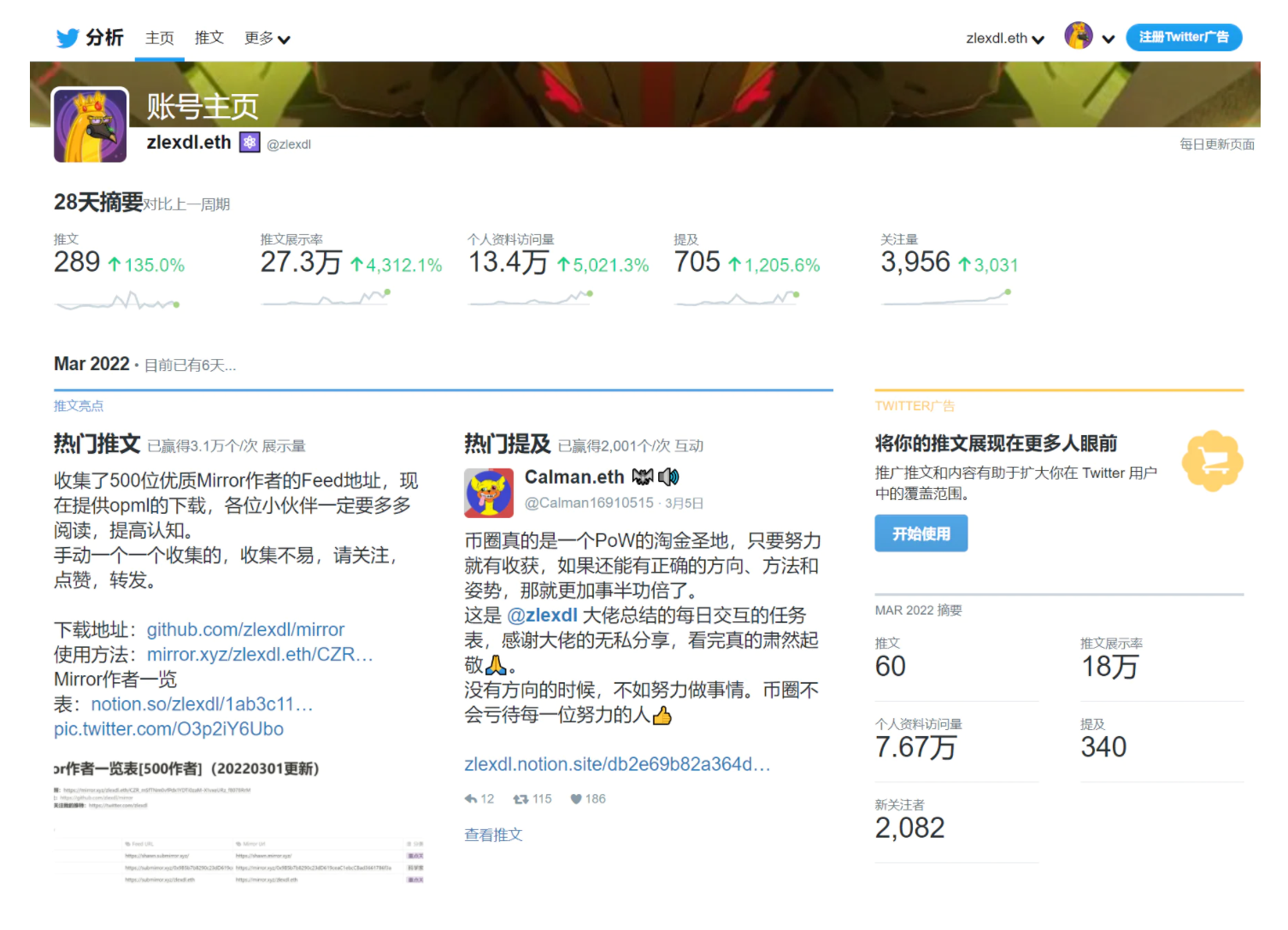The height and width of the screenshot is (930, 1288).
Task: Click the TWITTER广告 section heading
Action: click(915, 406)
